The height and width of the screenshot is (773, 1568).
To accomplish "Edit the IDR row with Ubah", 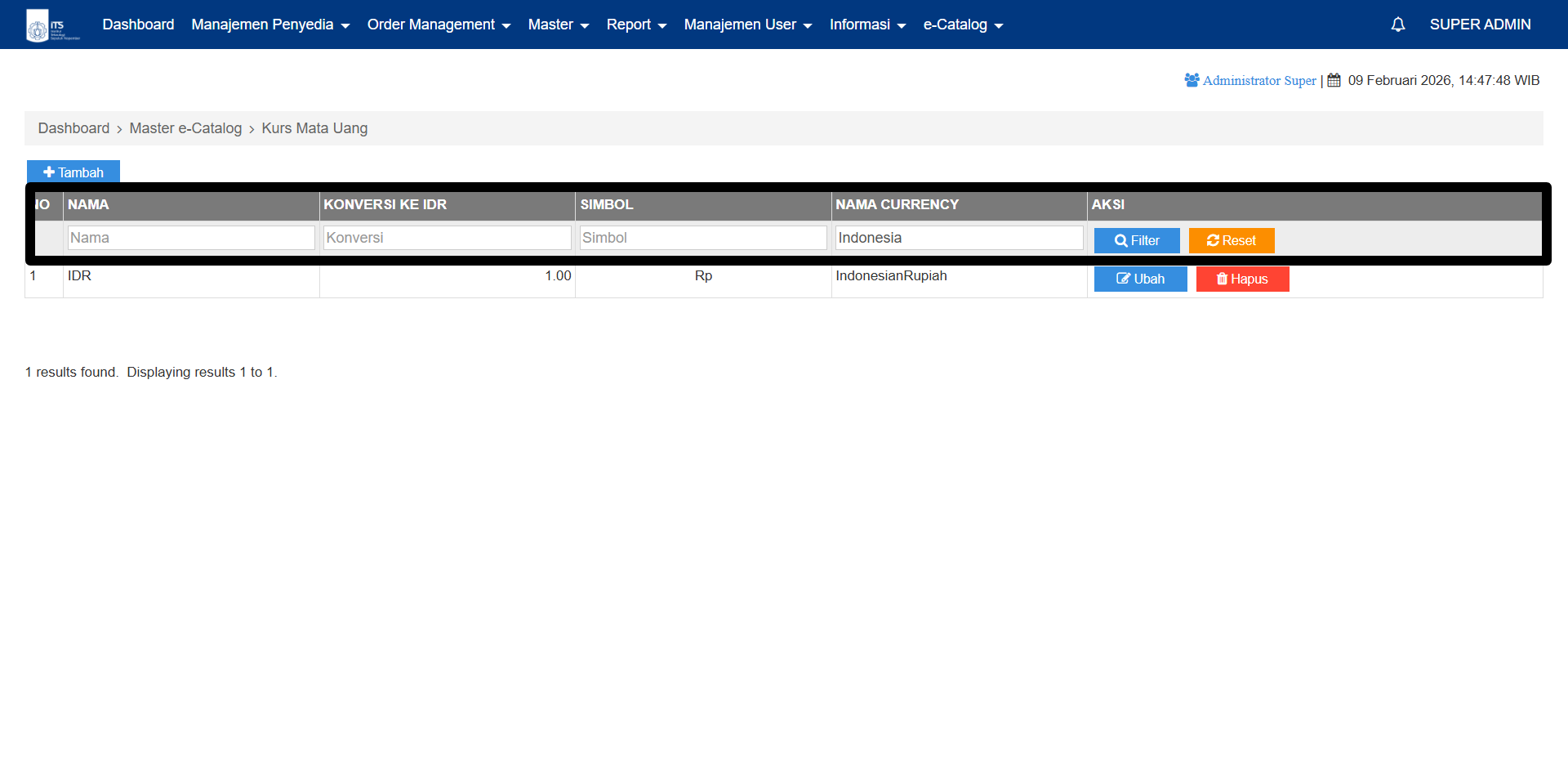I will (1140, 279).
